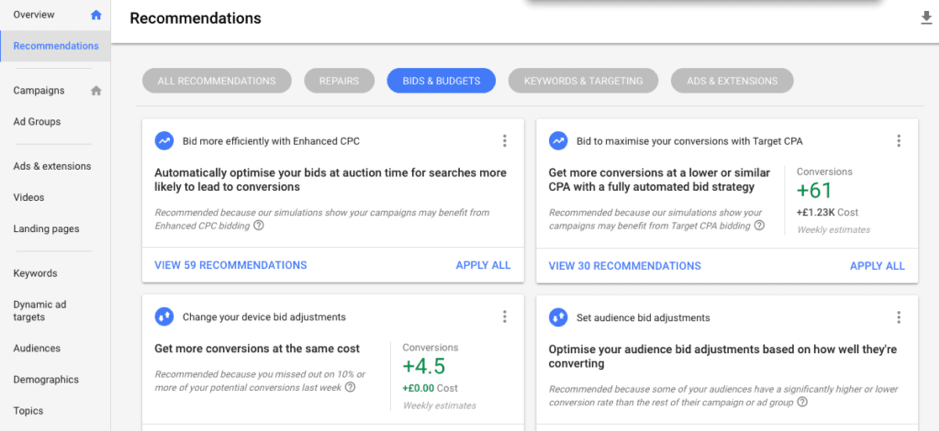939x431 pixels.
Task: Click View 59 Recommendations link
Action: click(230, 265)
